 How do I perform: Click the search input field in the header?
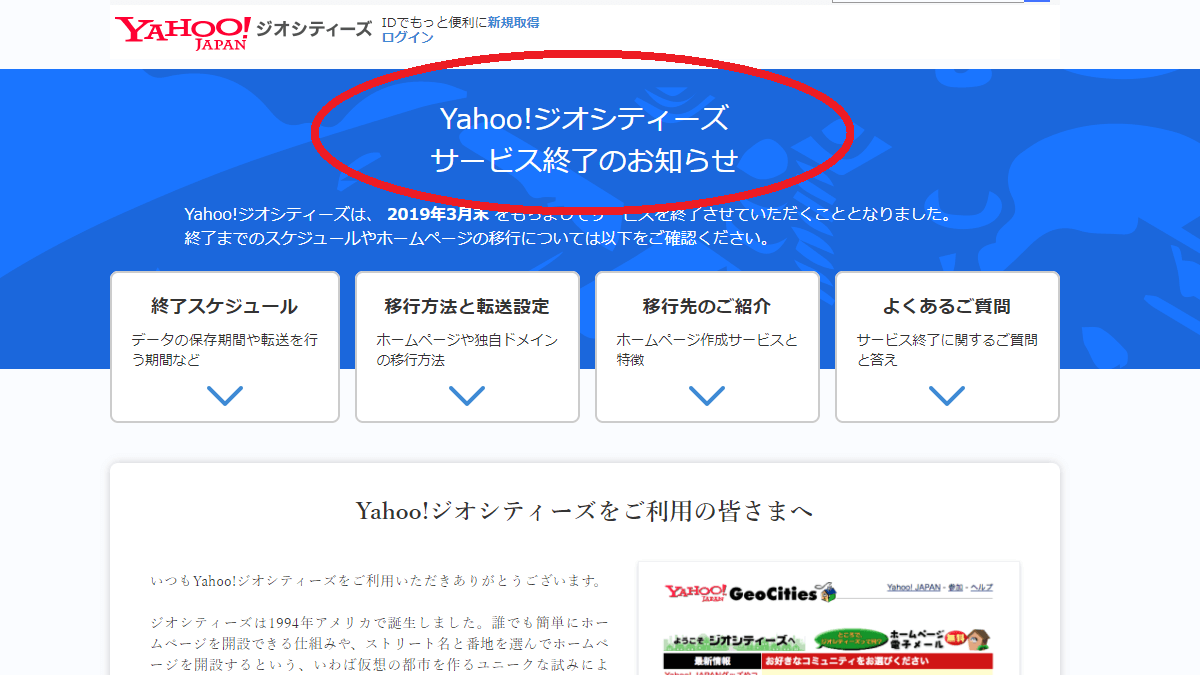coord(928,1)
